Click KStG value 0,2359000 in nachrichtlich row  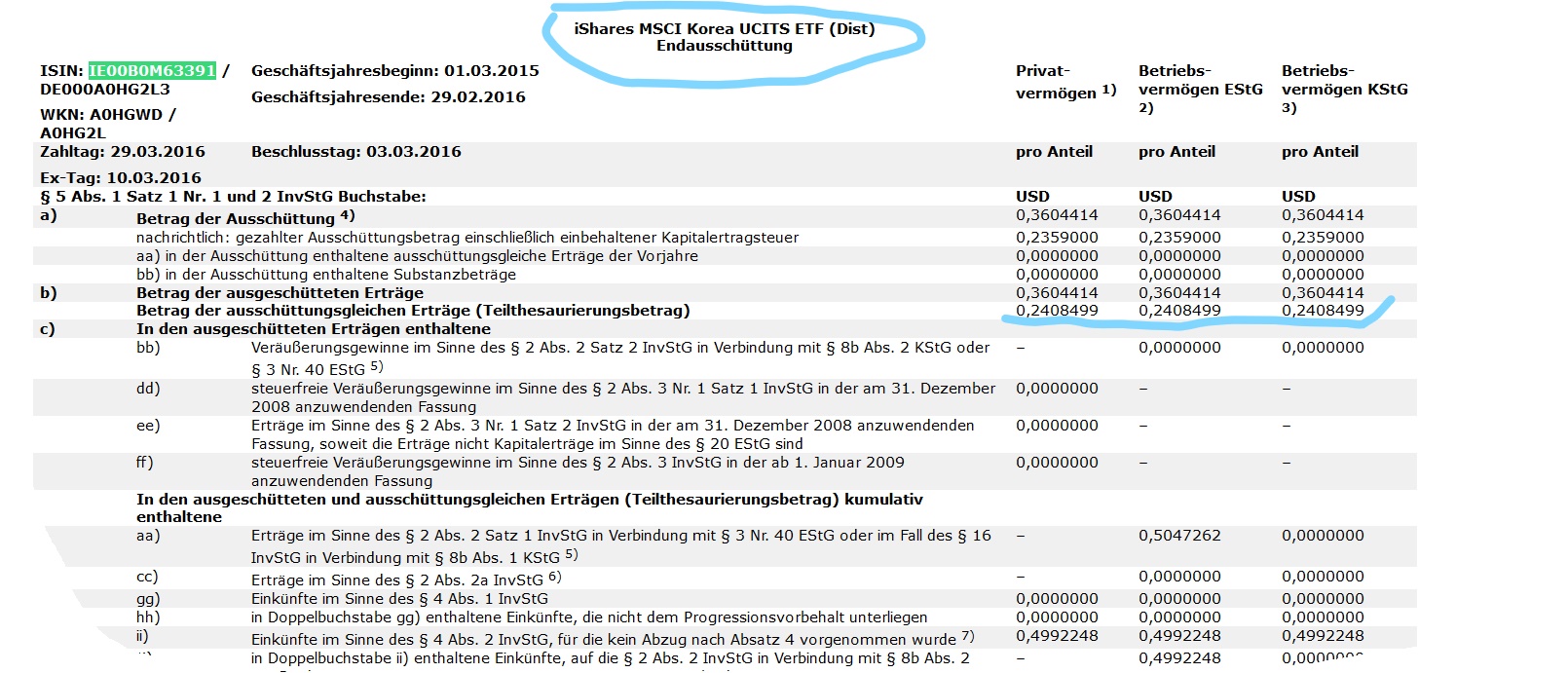(x=1323, y=238)
